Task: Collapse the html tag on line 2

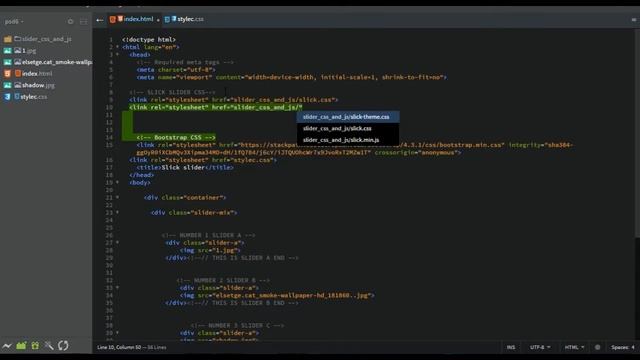Action: coord(118,47)
